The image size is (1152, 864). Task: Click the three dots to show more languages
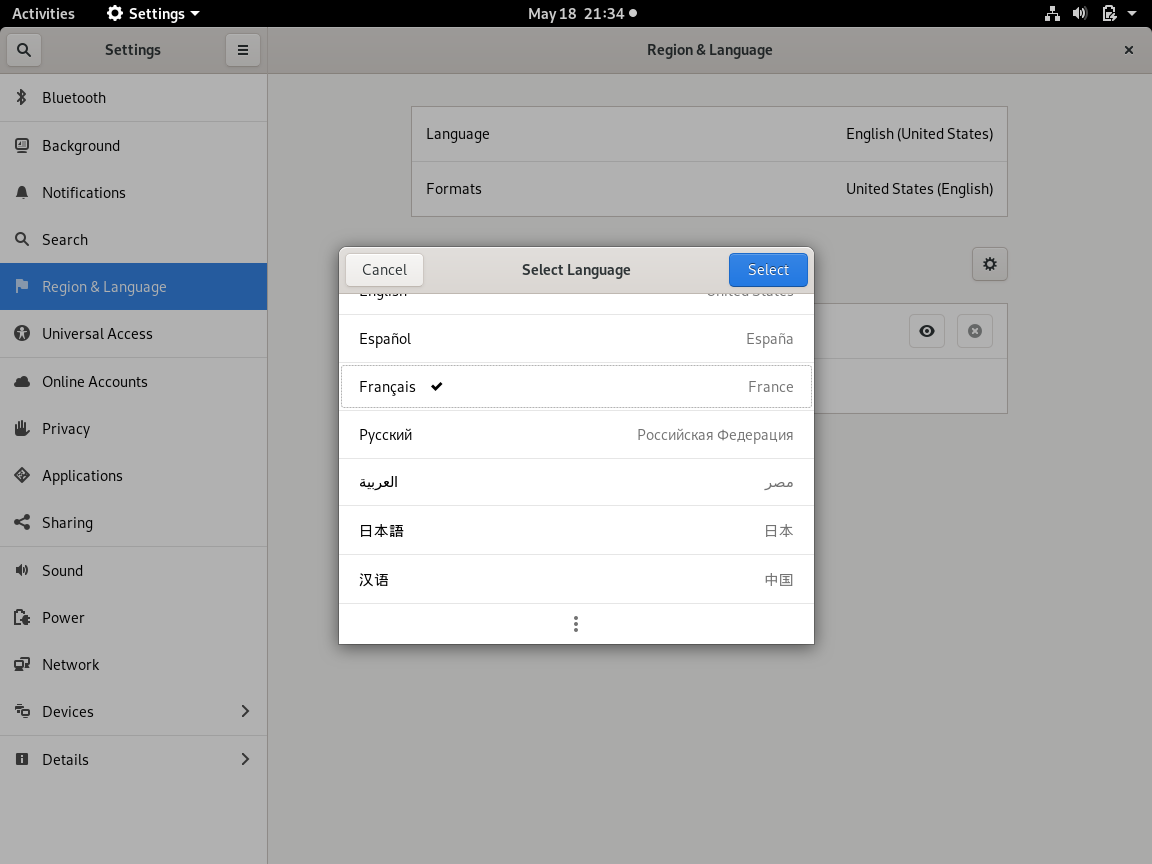(x=576, y=624)
